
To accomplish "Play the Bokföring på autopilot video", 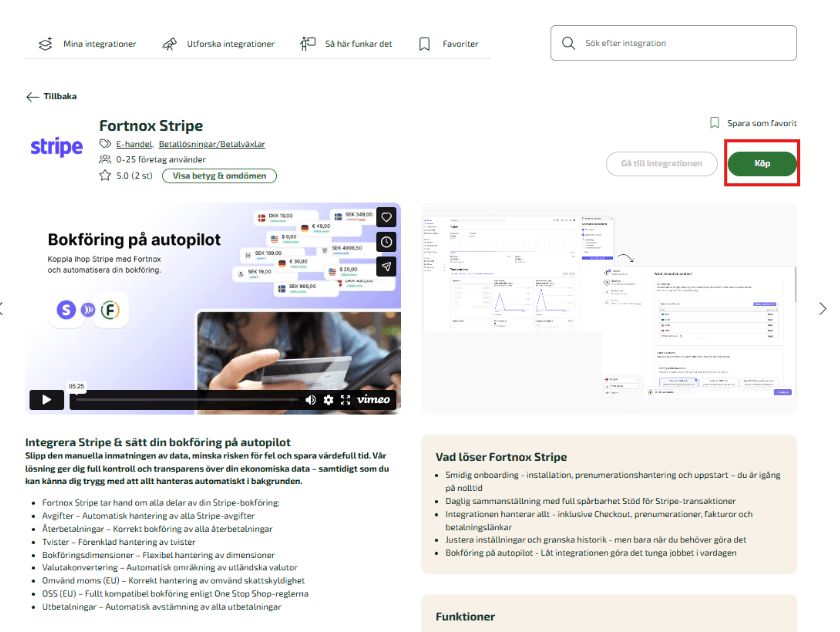I will click(46, 400).
